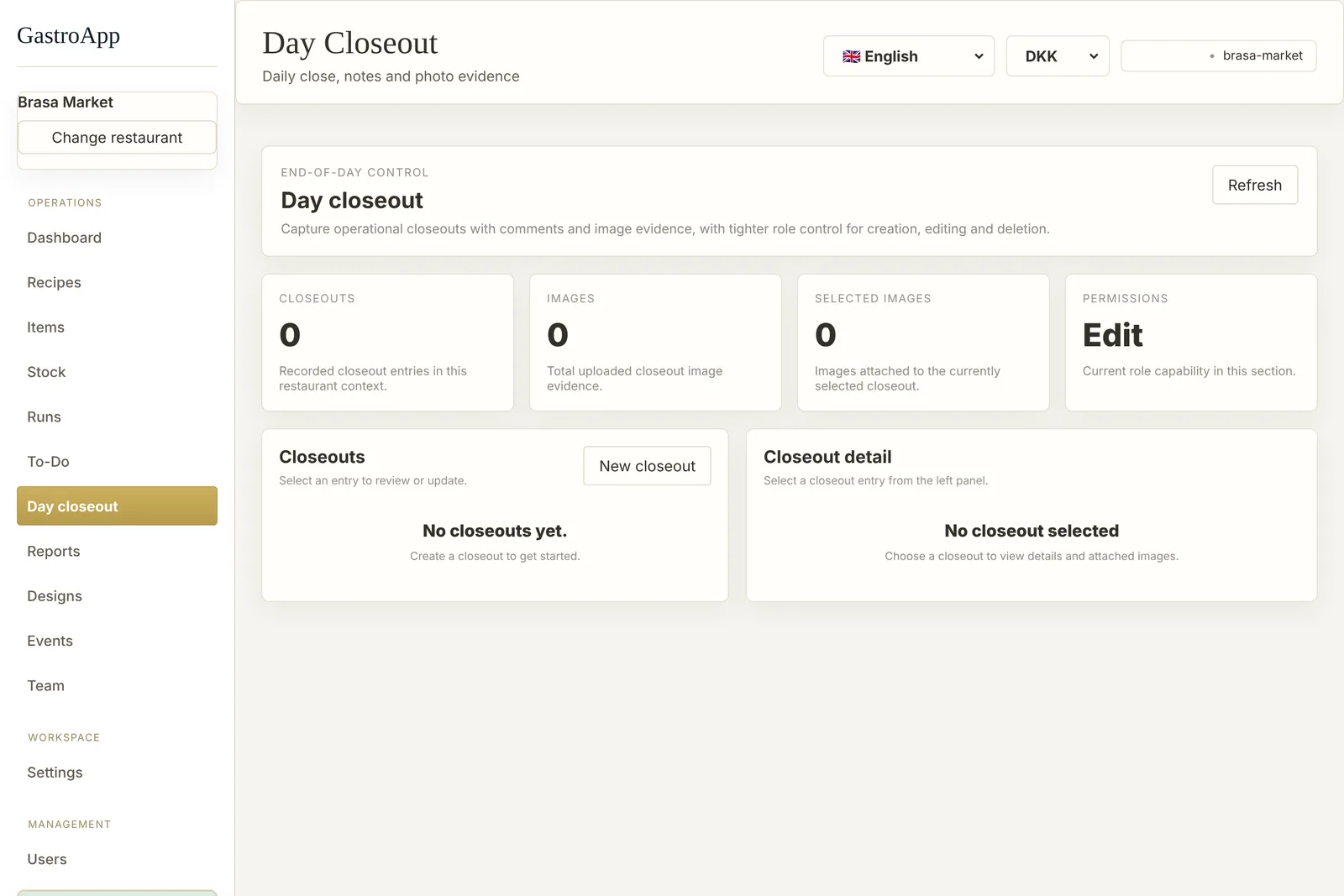This screenshot has height=896, width=1344.
Task: Click the Change restaurant button
Action: [x=117, y=138]
